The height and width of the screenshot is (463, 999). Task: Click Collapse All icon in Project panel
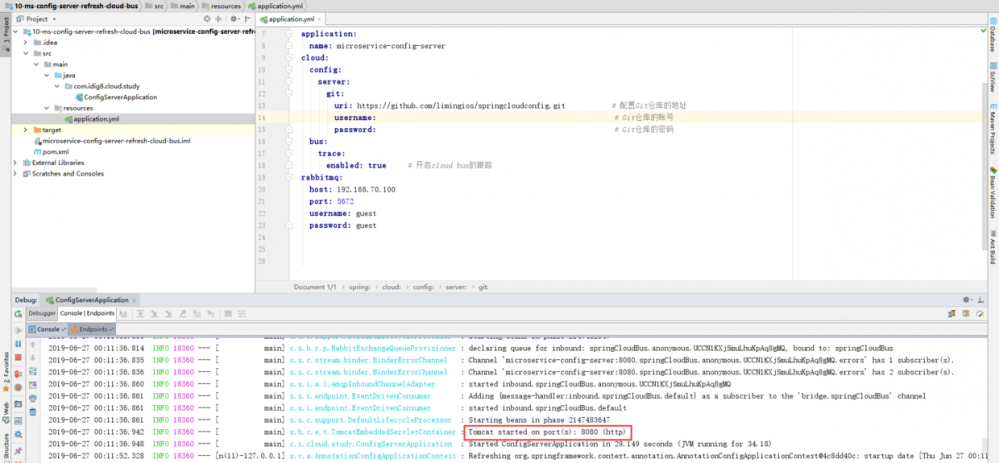[219, 19]
